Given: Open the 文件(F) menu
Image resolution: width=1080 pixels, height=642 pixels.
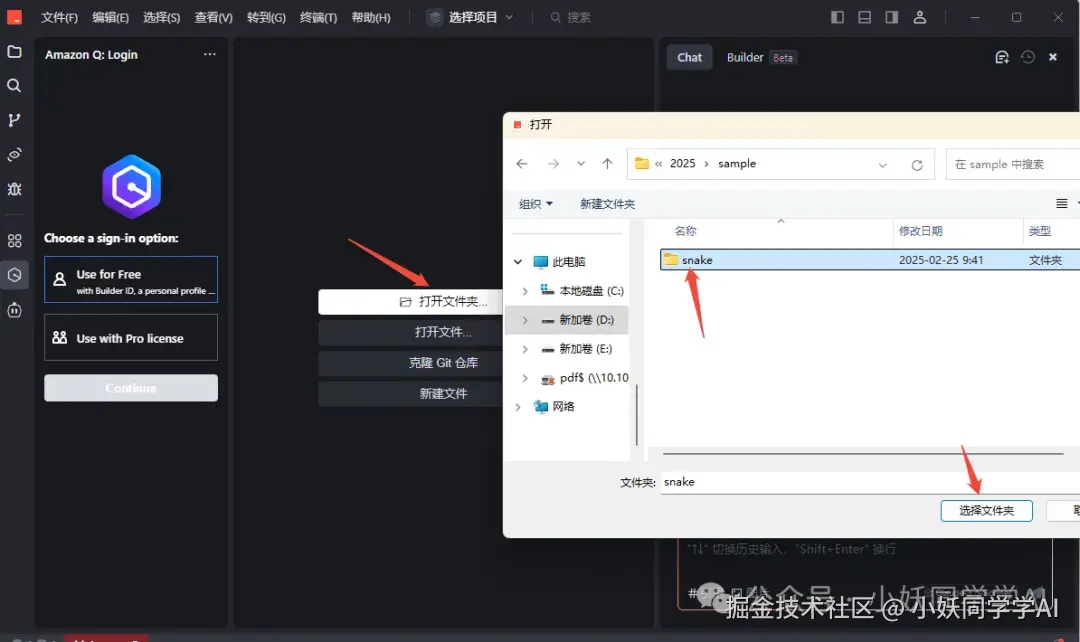Looking at the screenshot, I should tap(59, 17).
